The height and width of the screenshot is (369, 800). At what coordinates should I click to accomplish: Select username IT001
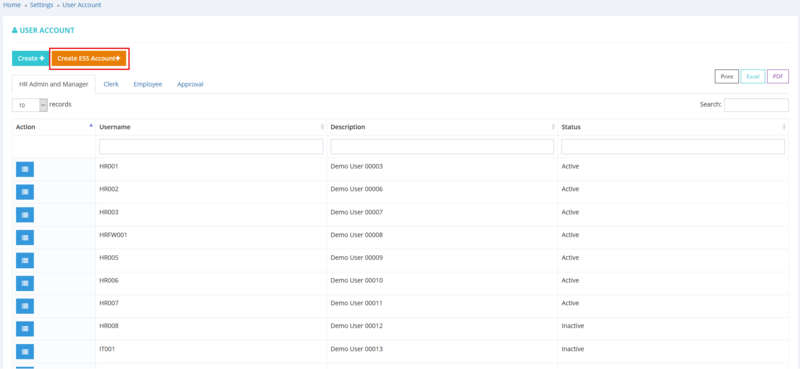click(108, 349)
